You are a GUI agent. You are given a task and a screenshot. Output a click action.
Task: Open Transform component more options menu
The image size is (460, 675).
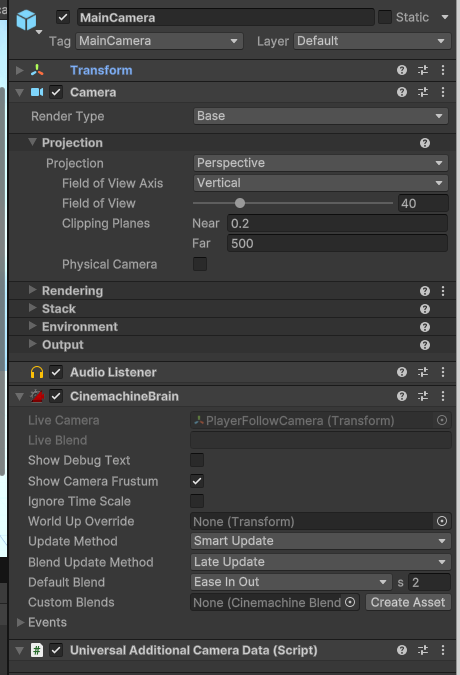pos(443,70)
